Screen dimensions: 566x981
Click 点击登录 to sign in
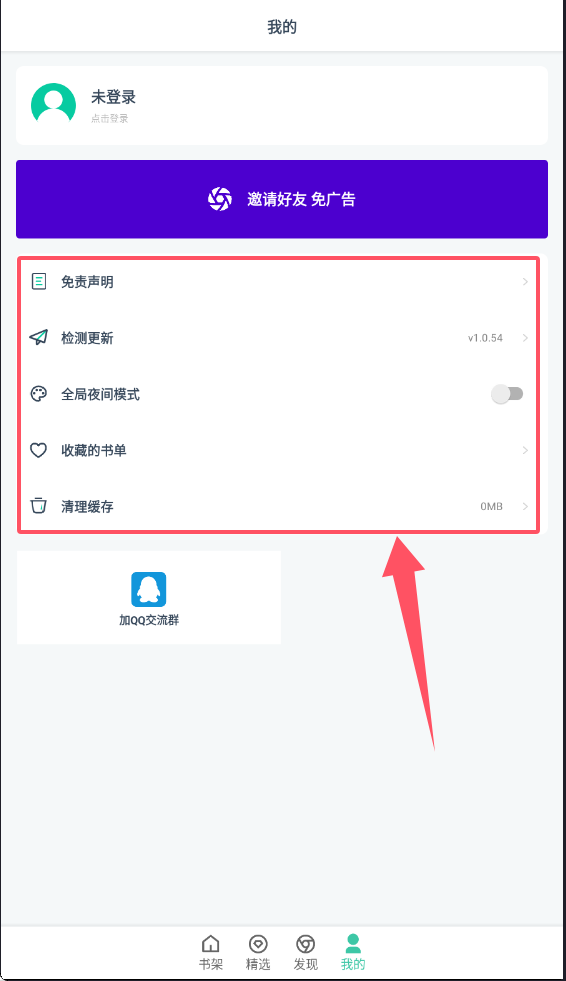[x=109, y=118]
